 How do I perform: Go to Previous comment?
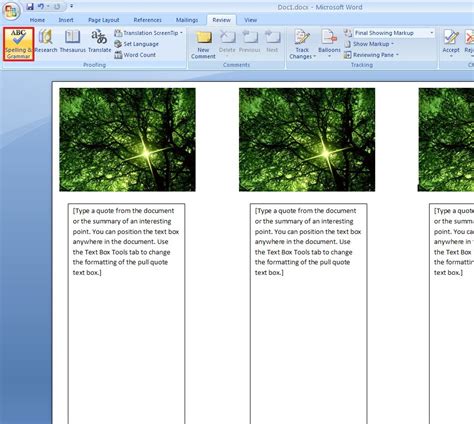click(x=250, y=42)
